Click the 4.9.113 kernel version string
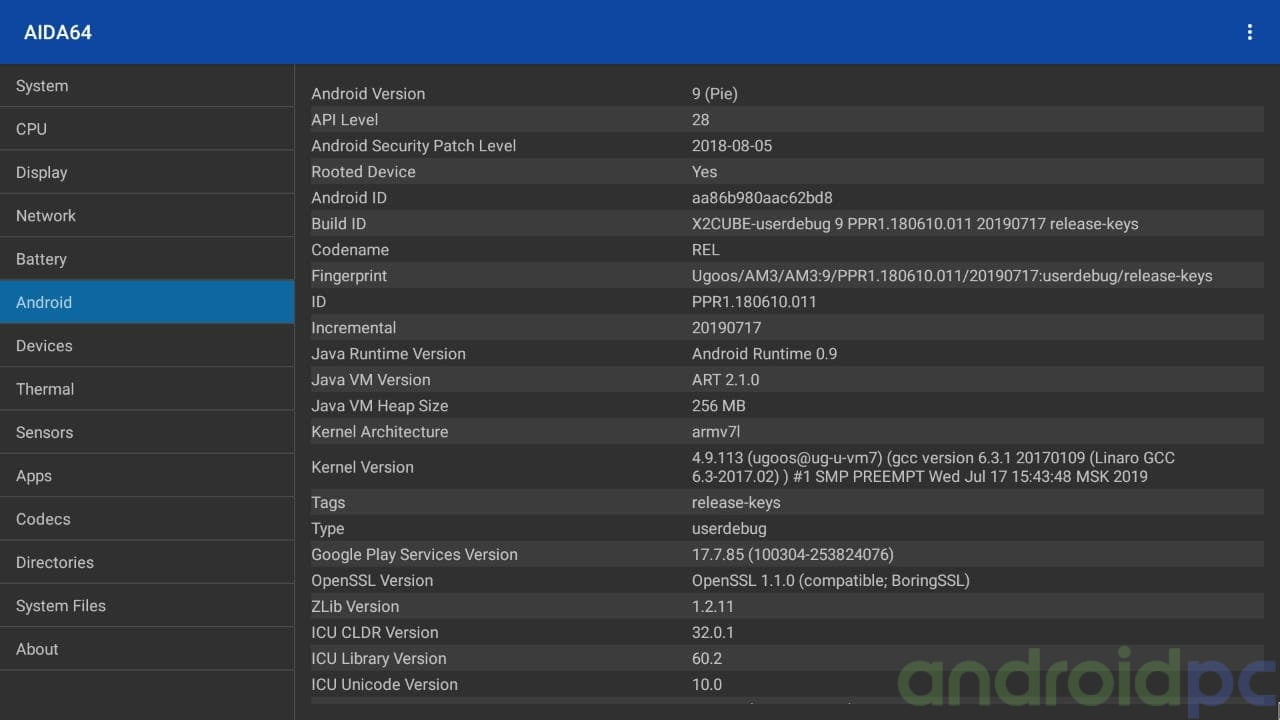The width and height of the screenshot is (1280, 720). [x=934, y=467]
